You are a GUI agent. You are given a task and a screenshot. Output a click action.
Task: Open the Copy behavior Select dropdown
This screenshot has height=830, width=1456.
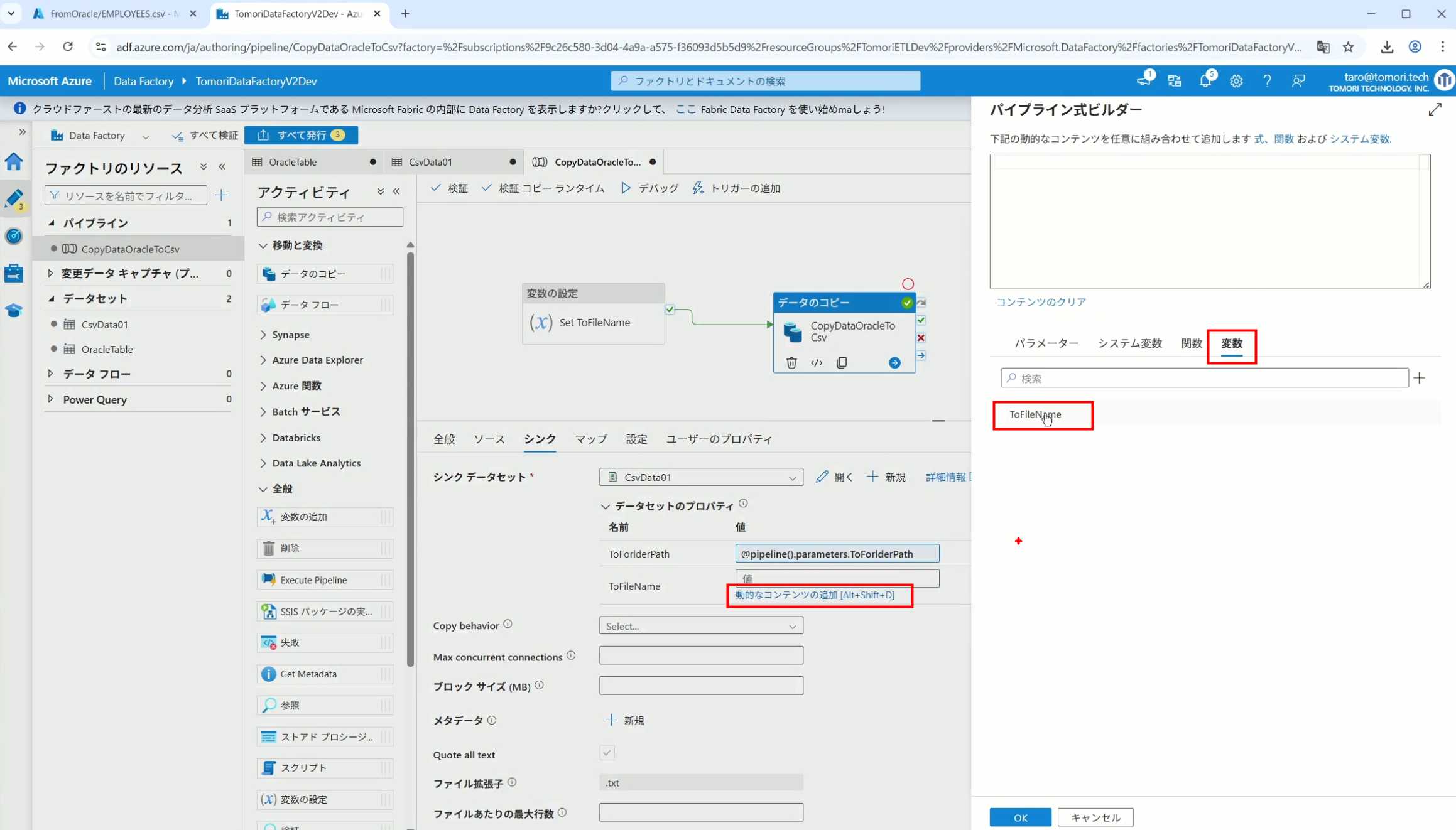coord(700,626)
